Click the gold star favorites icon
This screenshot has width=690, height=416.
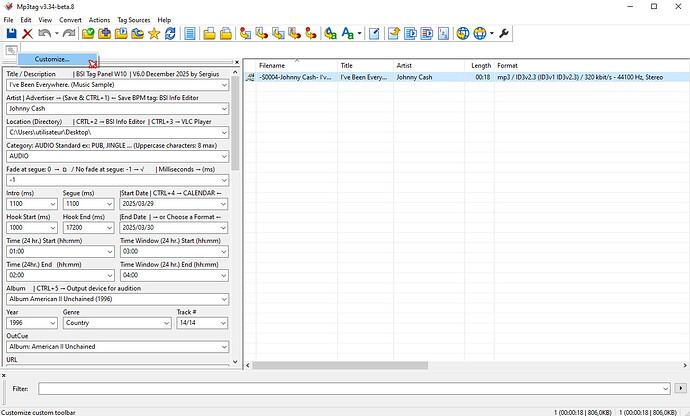[x=154, y=33]
